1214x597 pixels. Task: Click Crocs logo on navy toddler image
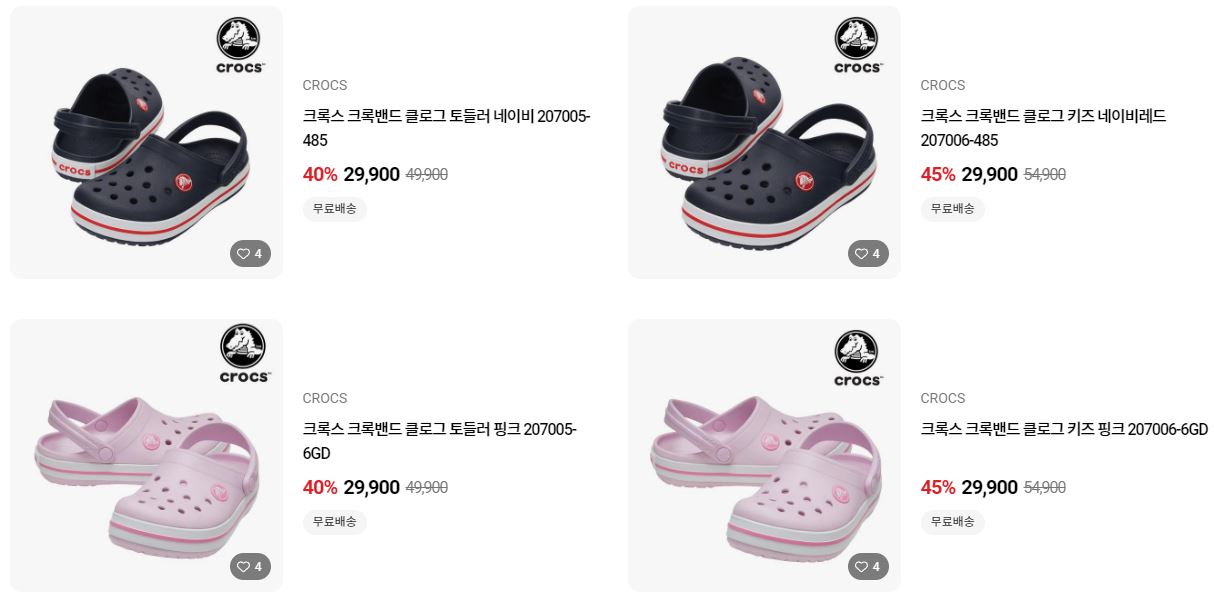241,46
